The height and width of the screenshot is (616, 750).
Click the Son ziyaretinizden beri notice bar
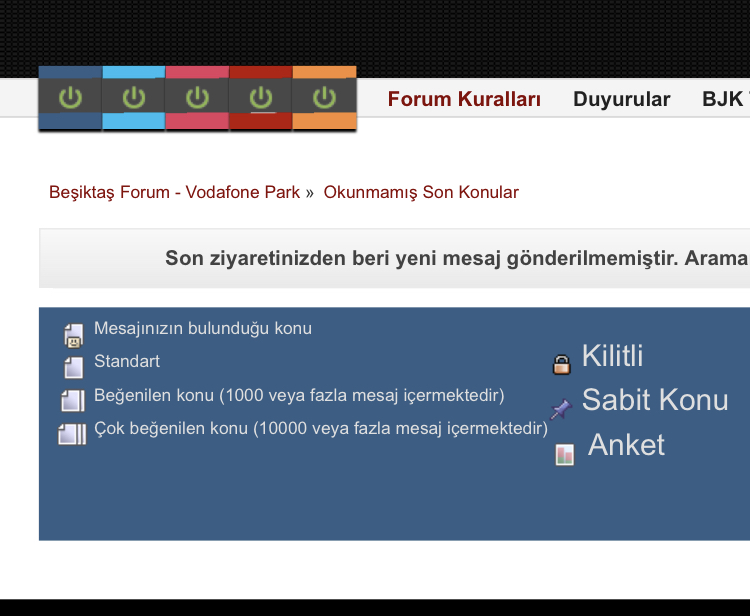456,258
